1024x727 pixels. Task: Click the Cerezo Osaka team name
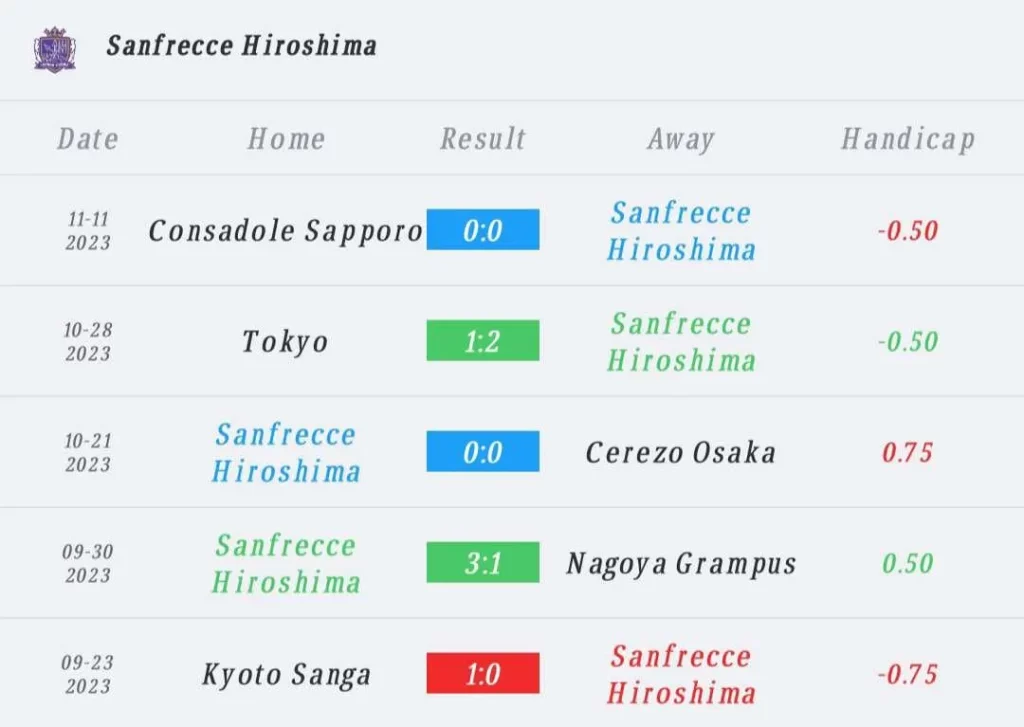click(680, 453)
